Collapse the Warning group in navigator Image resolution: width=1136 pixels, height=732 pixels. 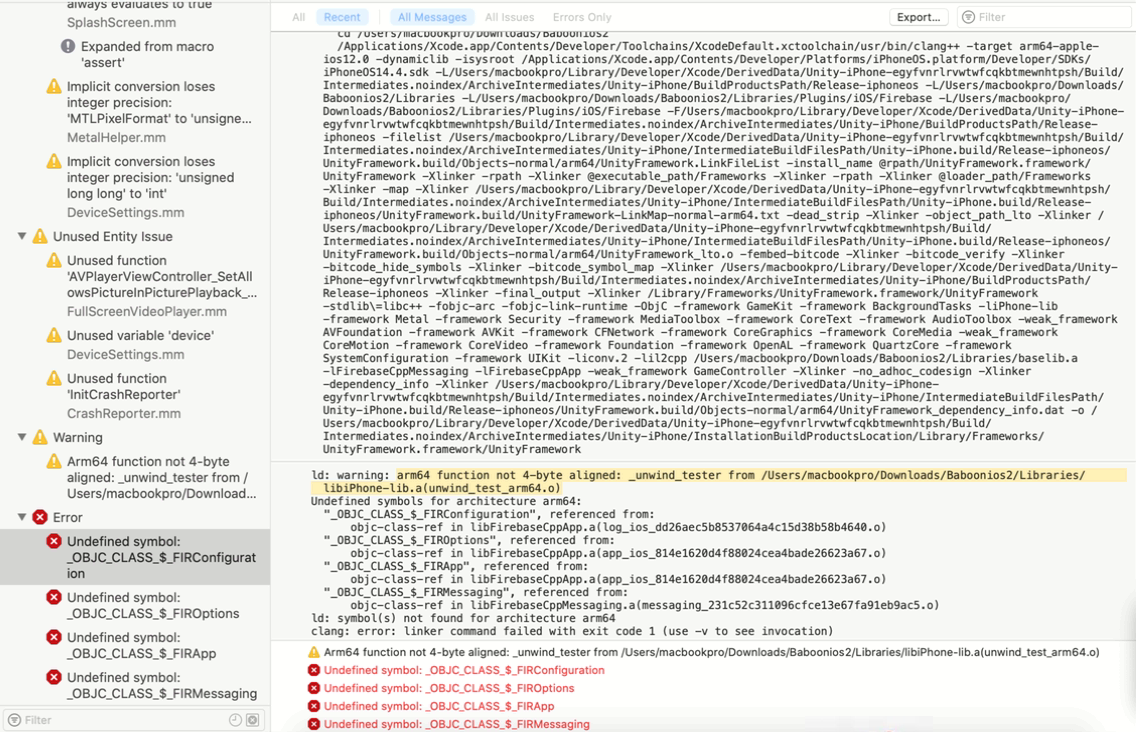[22, 437]
